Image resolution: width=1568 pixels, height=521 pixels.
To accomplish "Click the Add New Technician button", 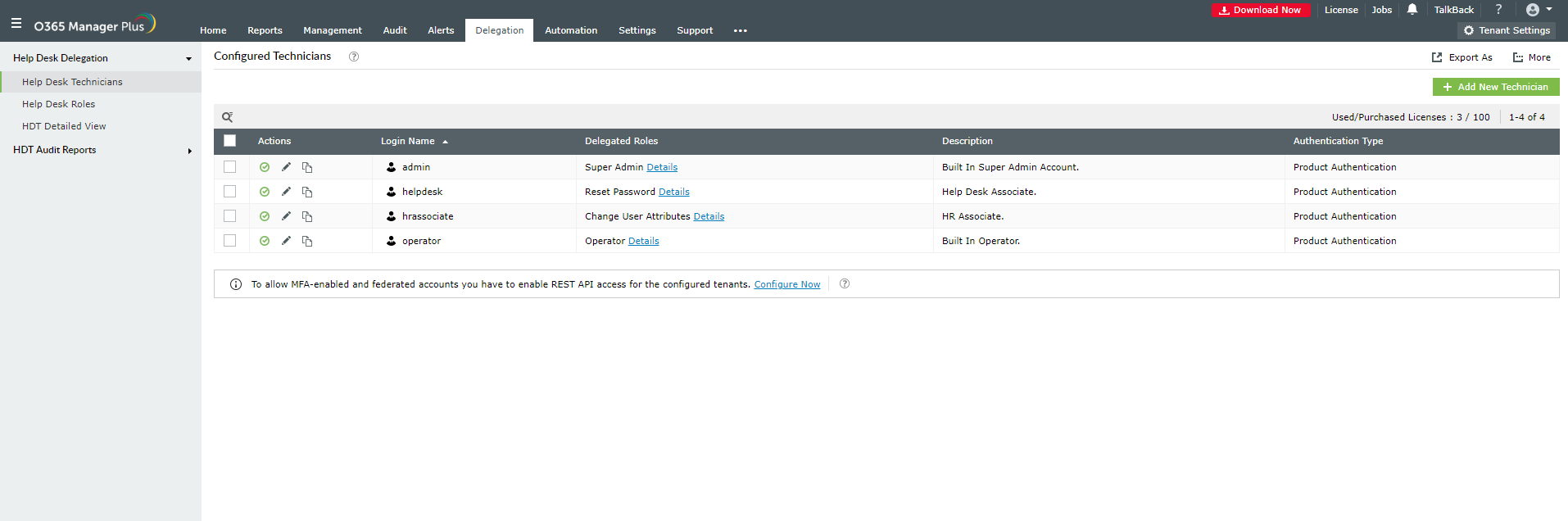I will click(1495, 87).
